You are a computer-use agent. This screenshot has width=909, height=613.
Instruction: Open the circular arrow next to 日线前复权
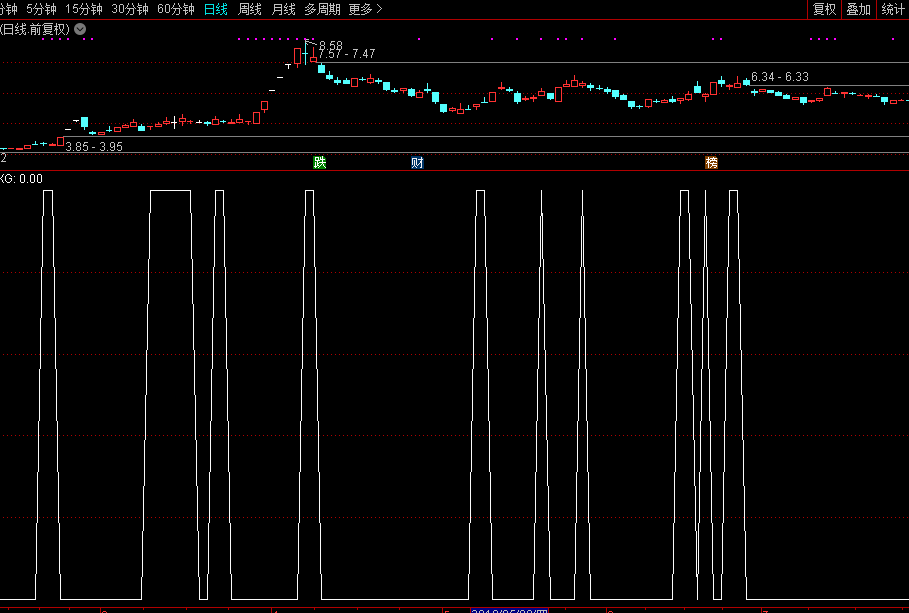tap(80, 29)
